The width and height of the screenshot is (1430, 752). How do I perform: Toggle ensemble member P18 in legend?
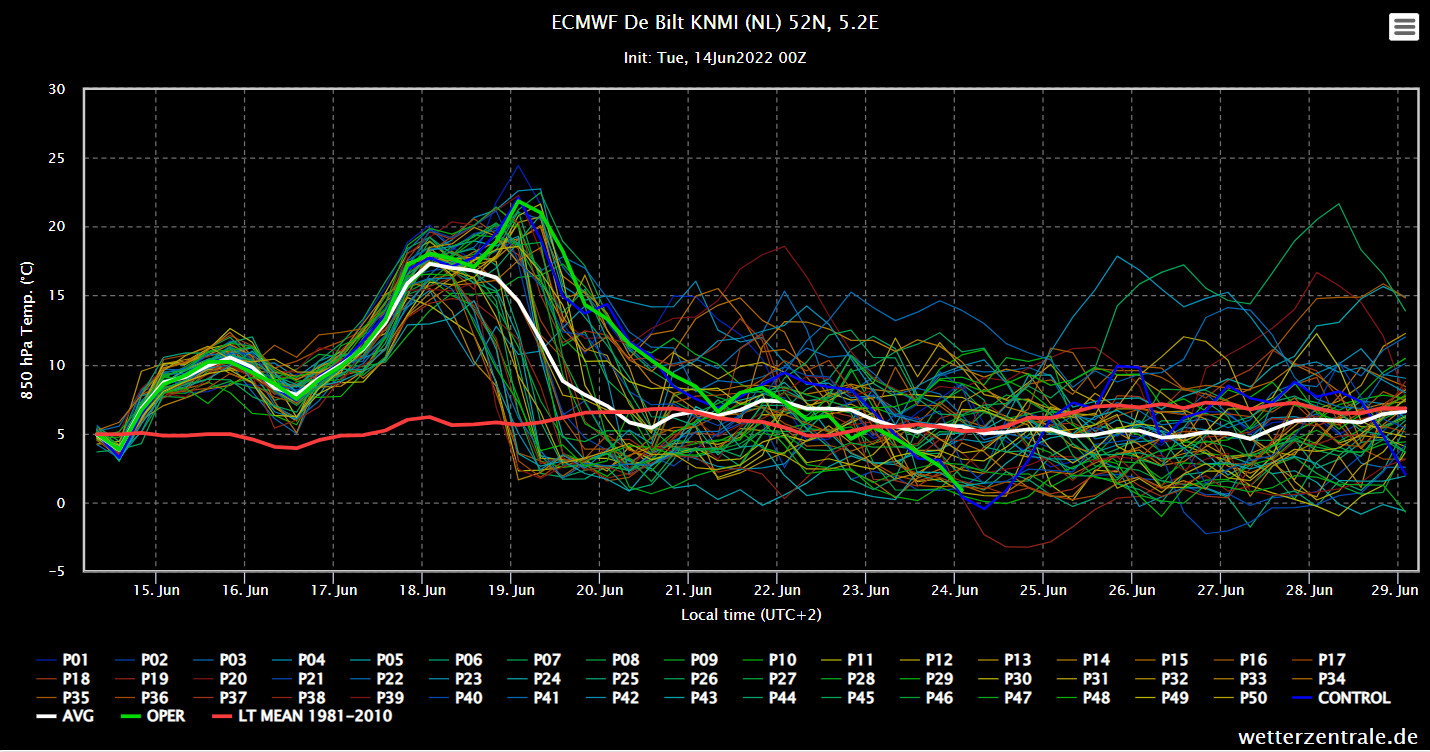click(x=63, y=679)
